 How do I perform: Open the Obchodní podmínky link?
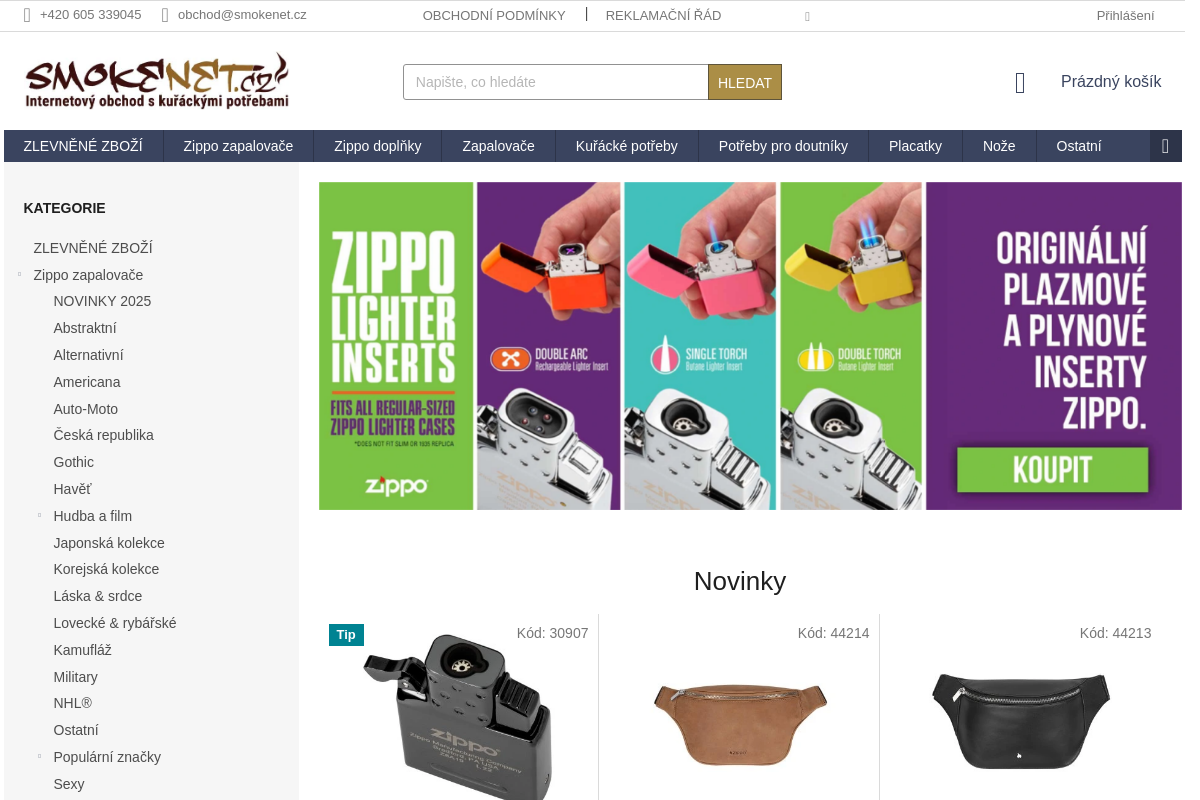tap(494, 15)
